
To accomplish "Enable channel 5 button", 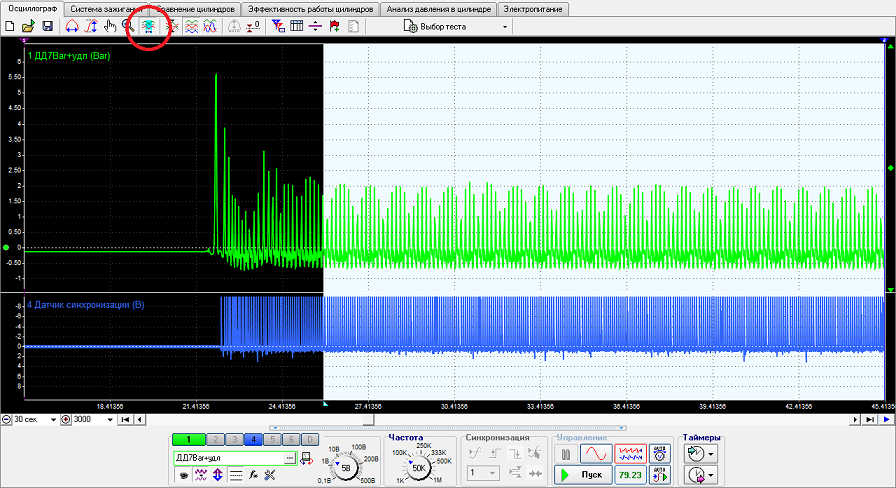I will coord(272,439).
